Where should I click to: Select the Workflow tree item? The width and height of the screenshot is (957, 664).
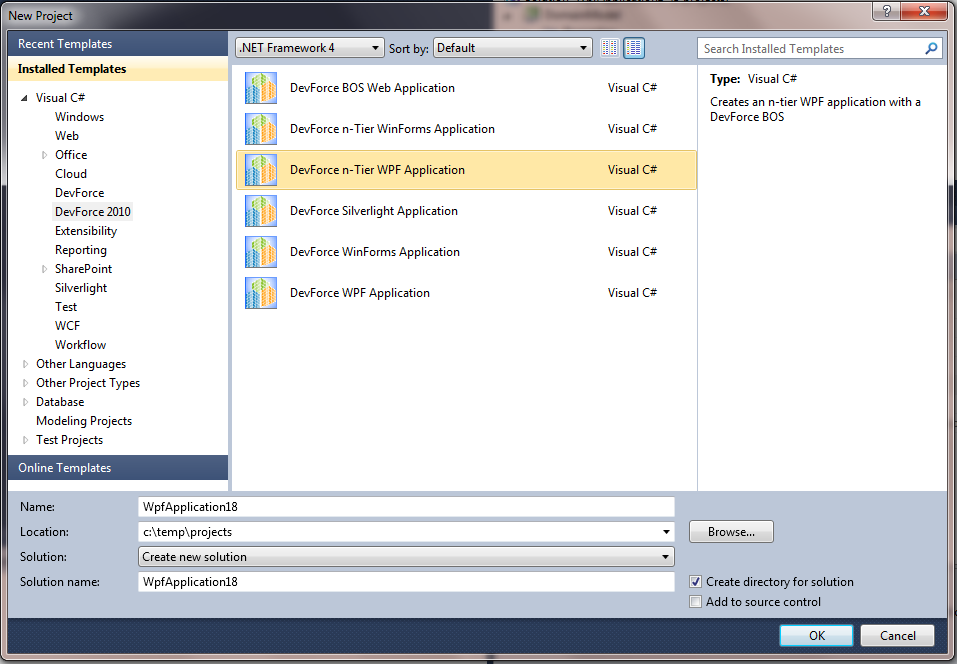tap(80, 345)
